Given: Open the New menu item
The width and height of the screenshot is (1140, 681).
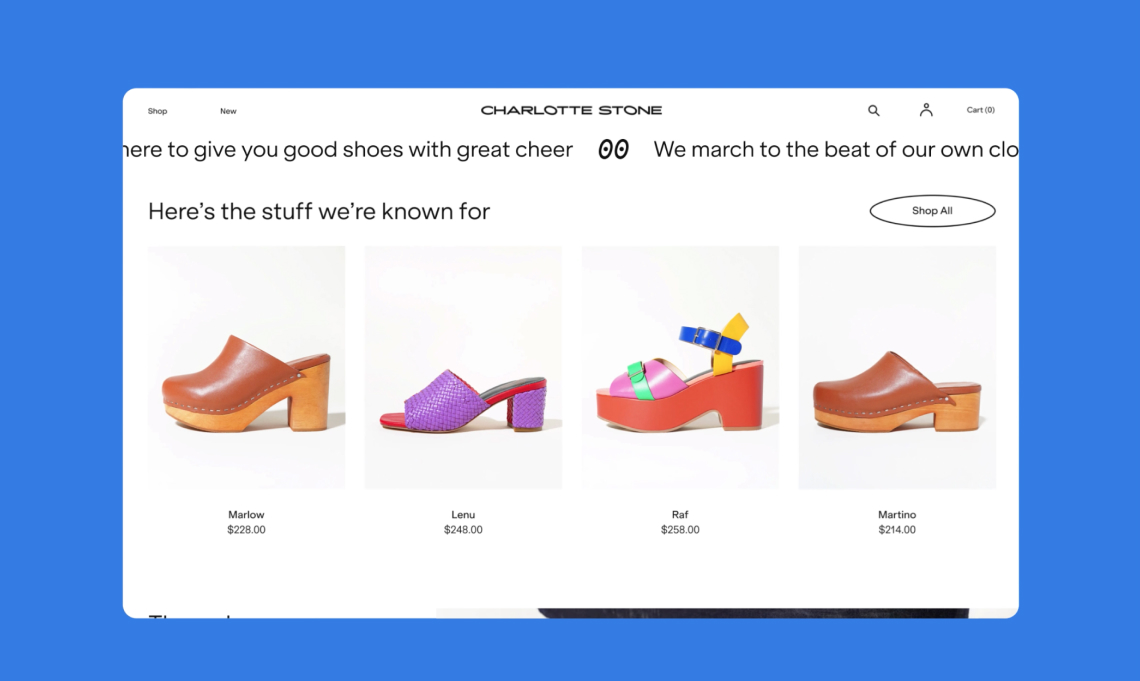Looking at the screenshot, I should 228,111.
